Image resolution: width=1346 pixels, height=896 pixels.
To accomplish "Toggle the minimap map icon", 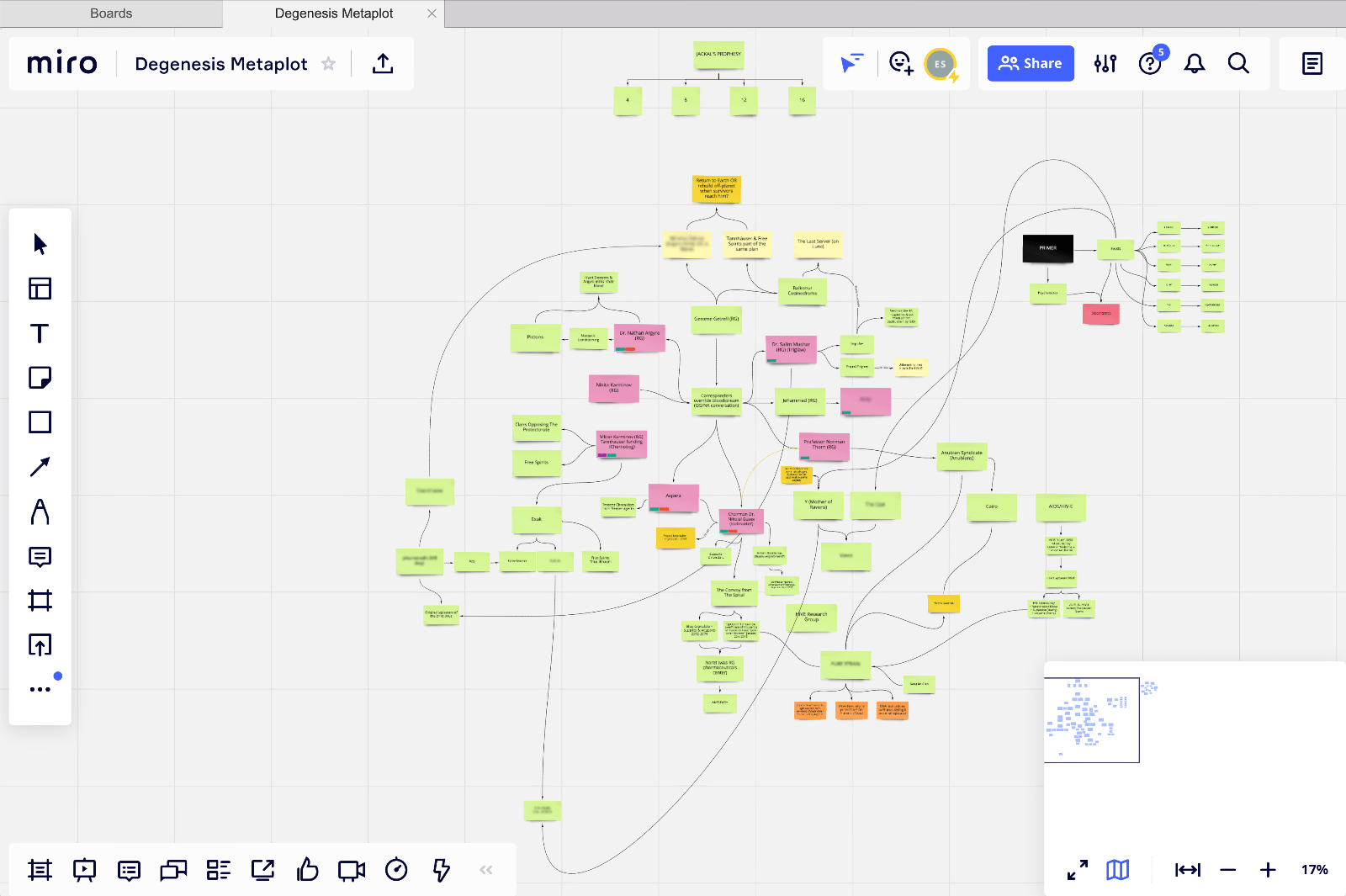I will [1117, 870].
